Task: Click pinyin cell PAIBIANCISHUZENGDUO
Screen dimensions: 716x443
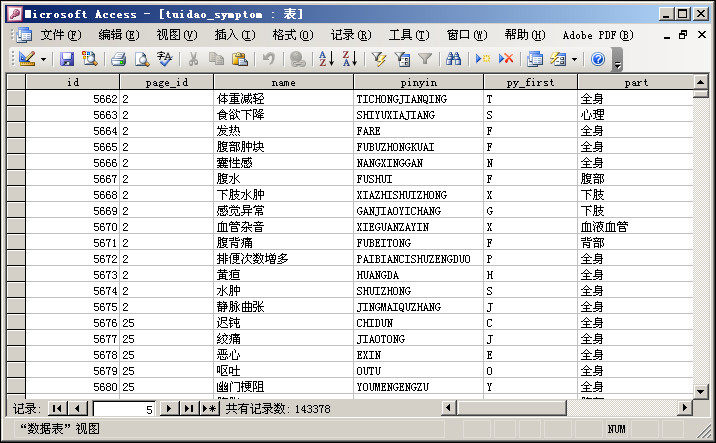Action: 418,258
